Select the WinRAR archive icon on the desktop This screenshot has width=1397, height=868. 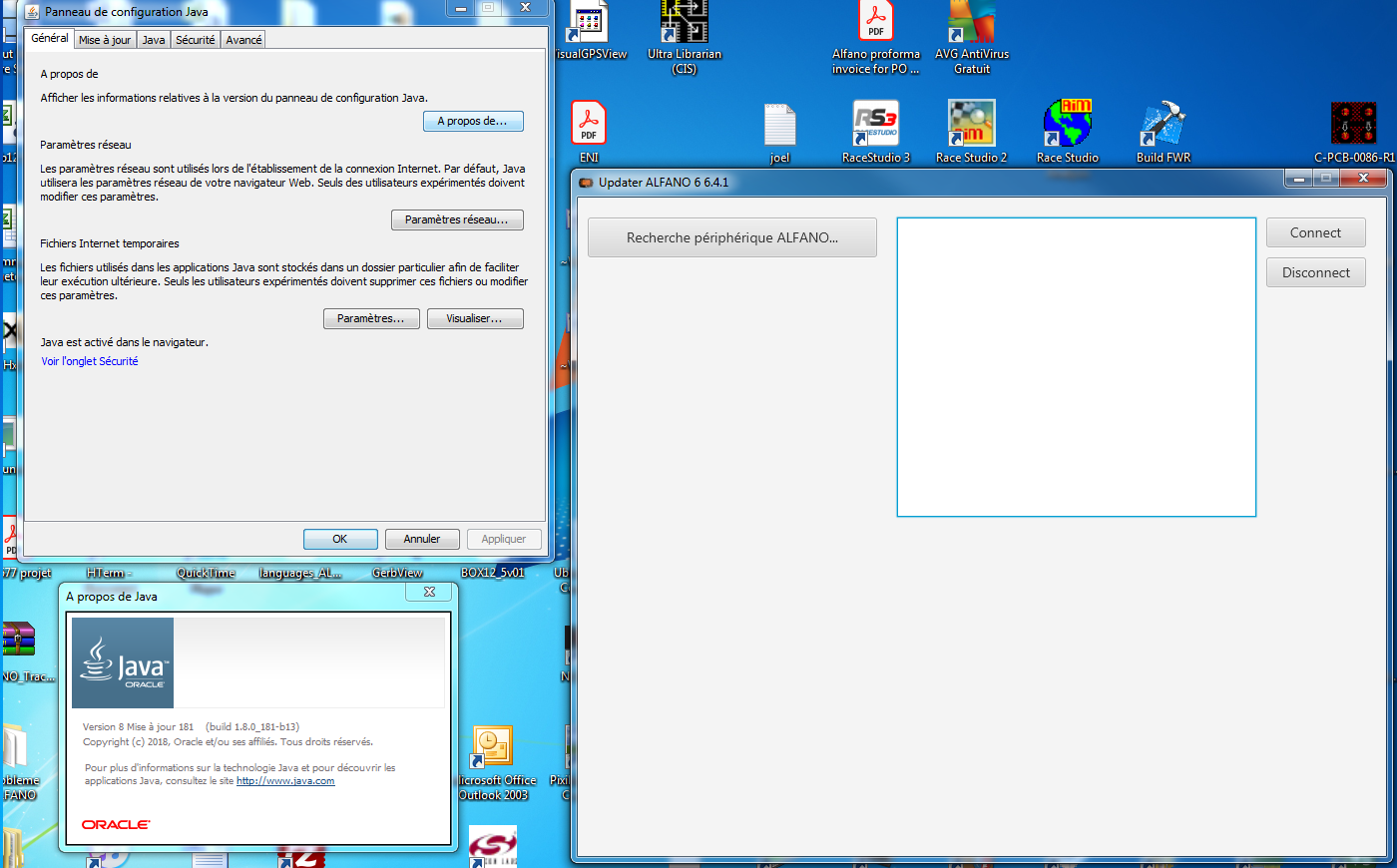click(17, 640)
